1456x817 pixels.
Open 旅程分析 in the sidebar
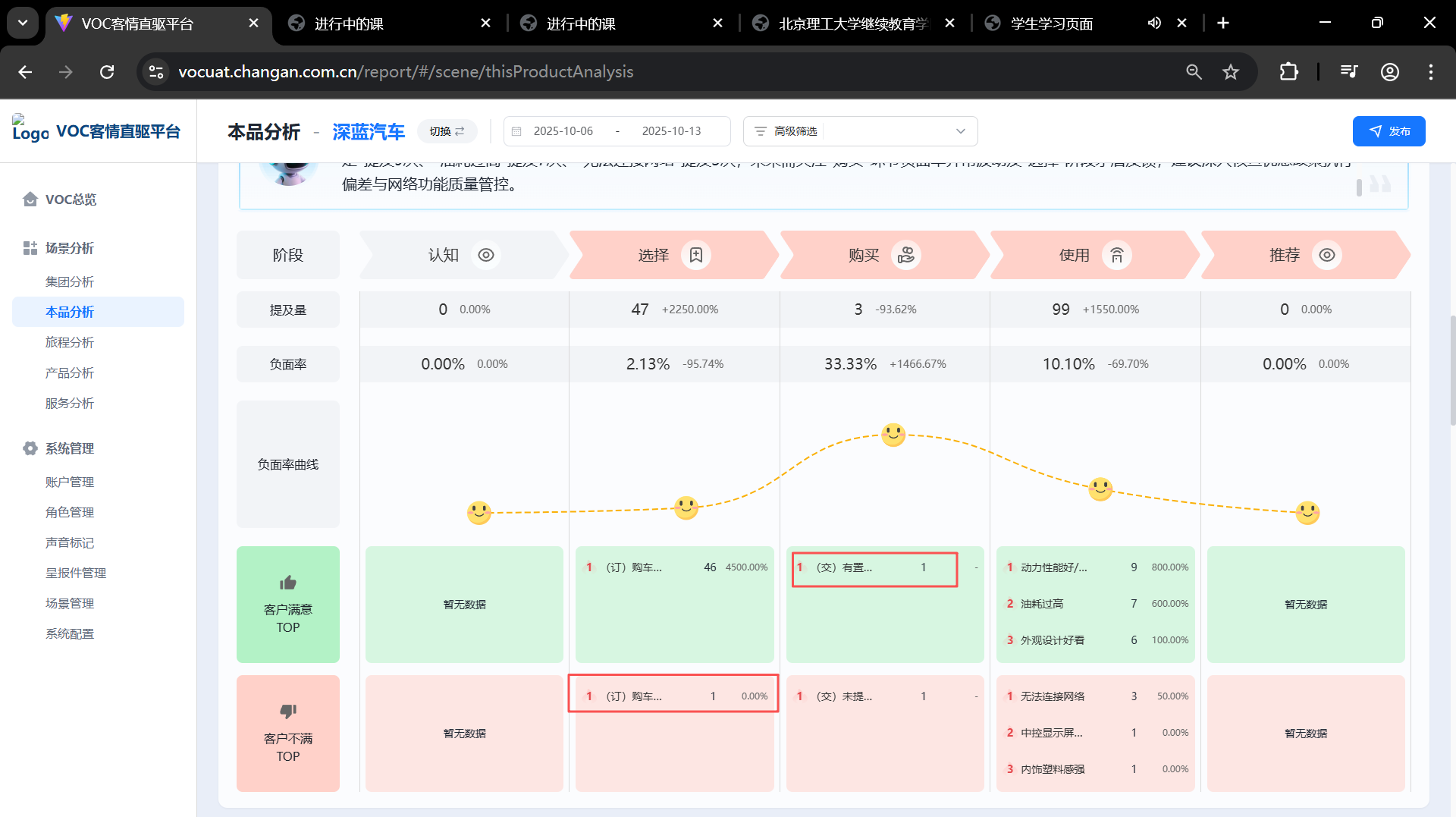[x=70, y=342]
